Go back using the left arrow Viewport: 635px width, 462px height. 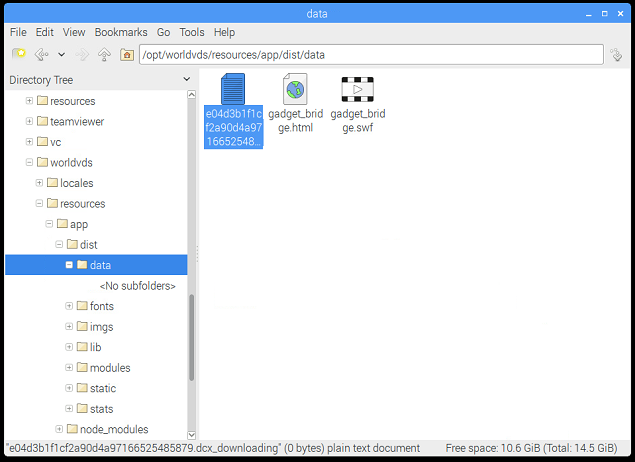[x=41, y=54]
